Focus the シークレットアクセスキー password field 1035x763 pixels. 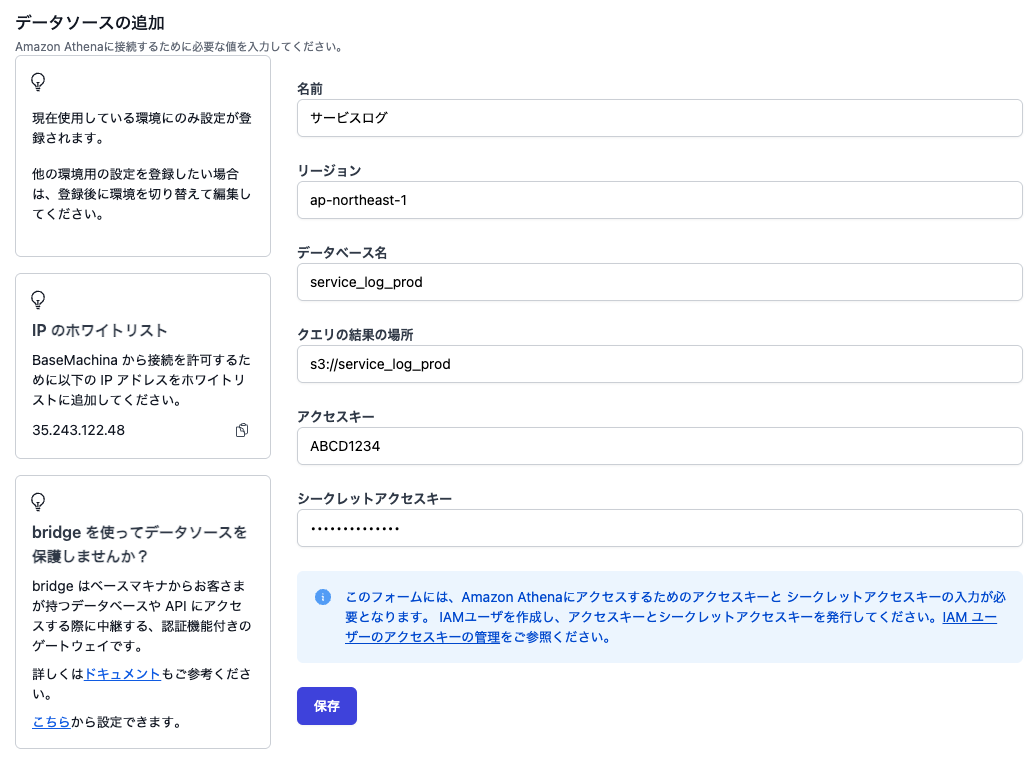[x=659, y=528]
